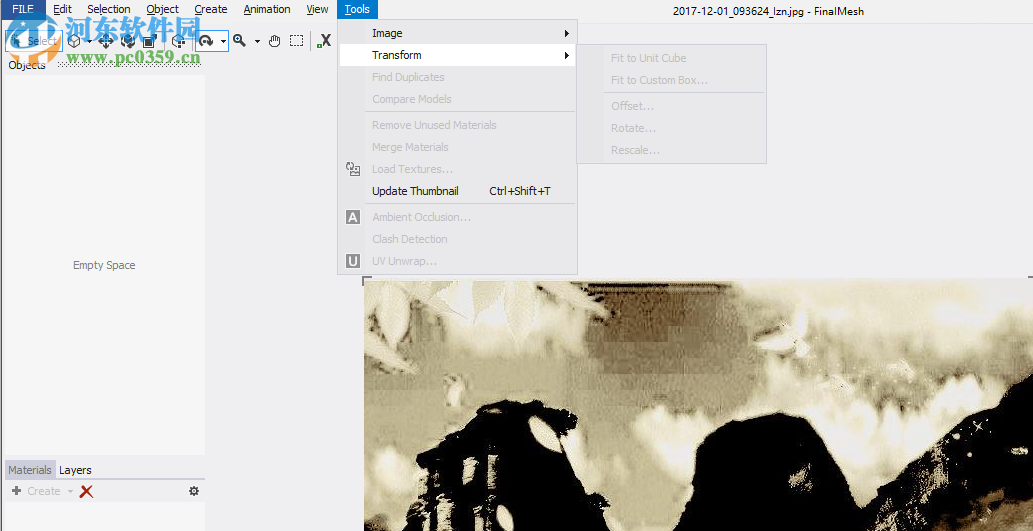Open the Selection menu
Viewport: 1033px width, 531px height.
pyautogui.click(x=109, y=9)
